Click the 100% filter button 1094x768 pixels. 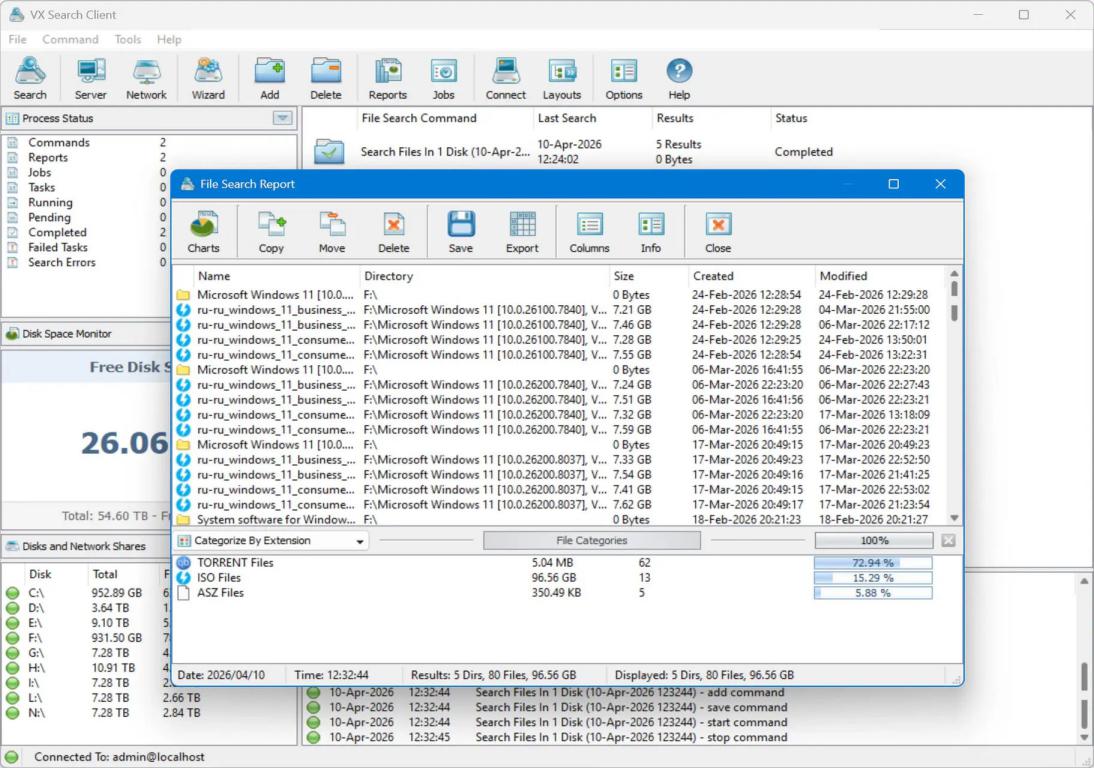[x=874, y=540]
